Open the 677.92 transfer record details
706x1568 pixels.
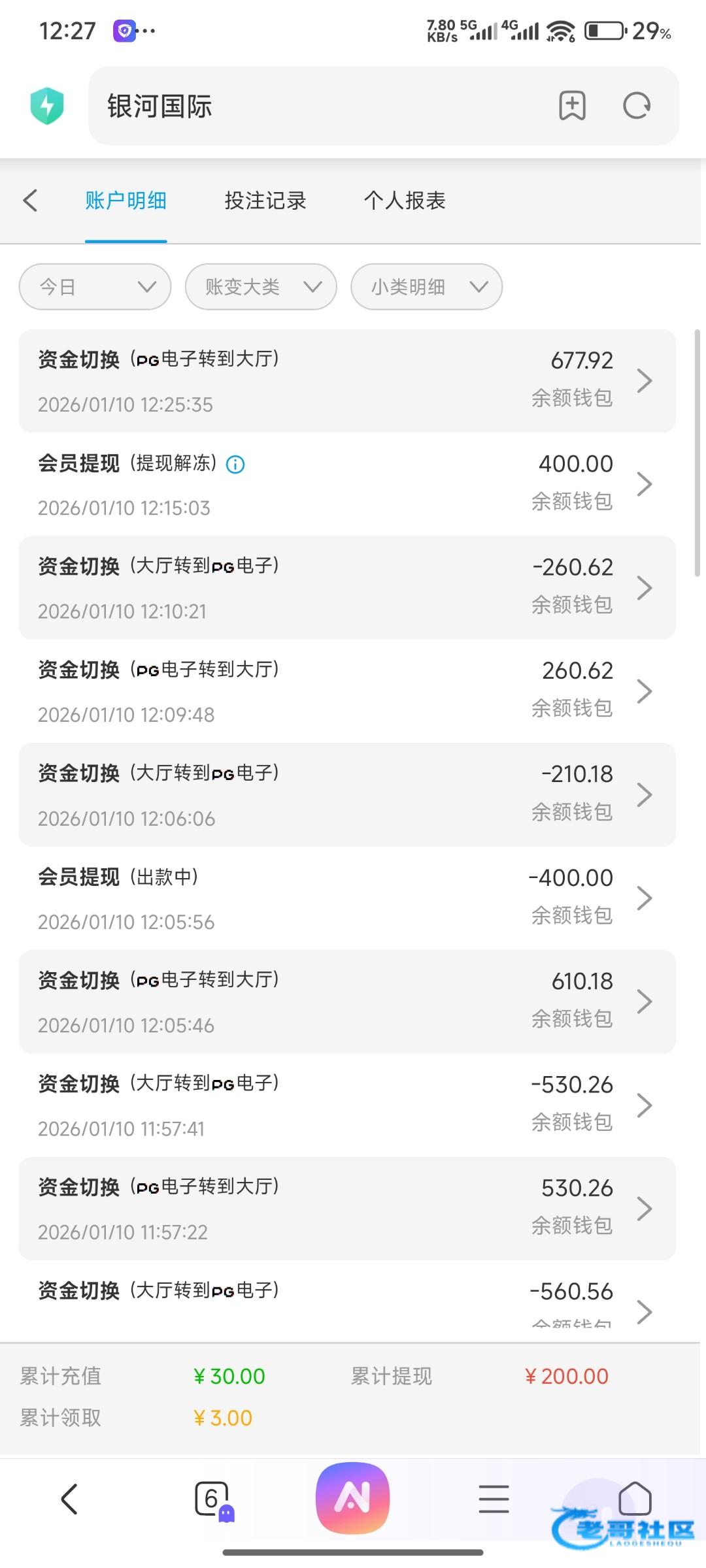click(x=346, y=381)
